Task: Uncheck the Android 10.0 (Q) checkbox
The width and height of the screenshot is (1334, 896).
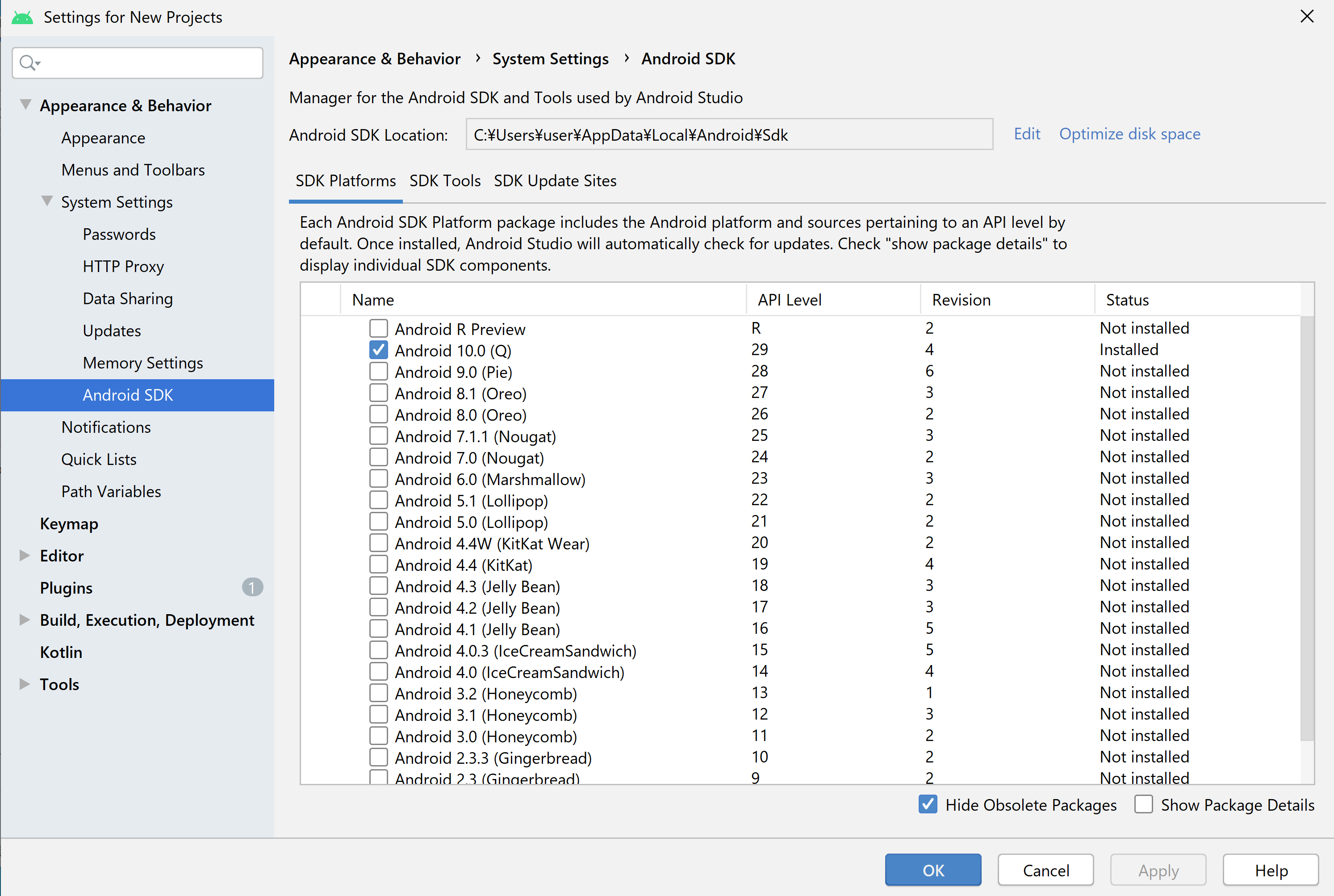Action: point(378,350)
